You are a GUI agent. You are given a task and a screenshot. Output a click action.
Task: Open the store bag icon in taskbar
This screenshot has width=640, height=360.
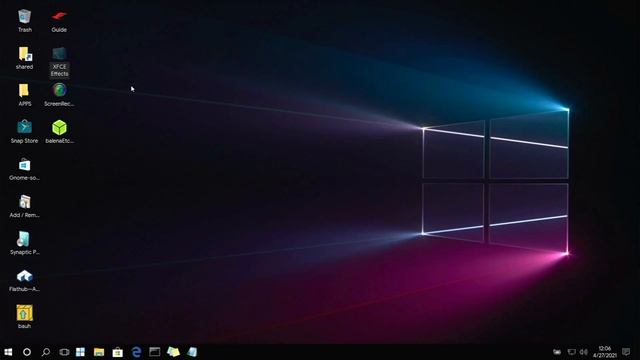click(118, 352)
